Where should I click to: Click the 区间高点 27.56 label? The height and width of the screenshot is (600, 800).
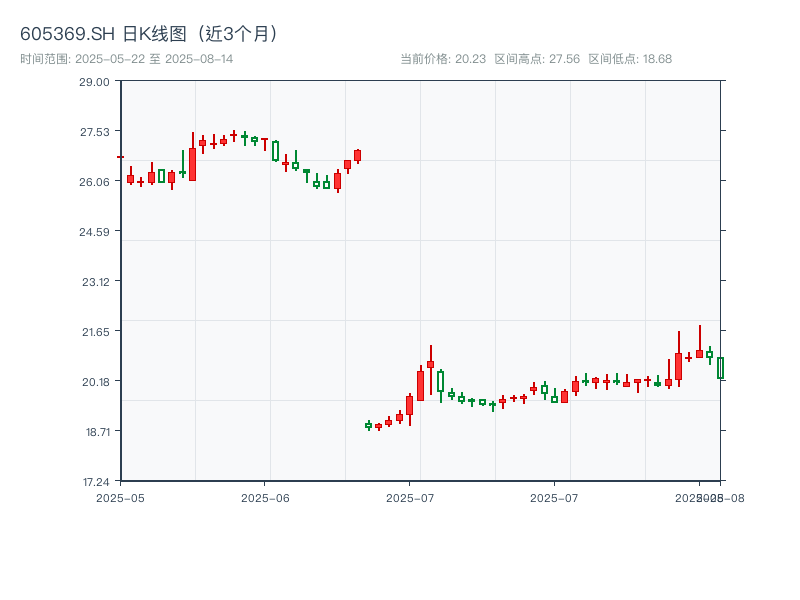coord(537,59)
